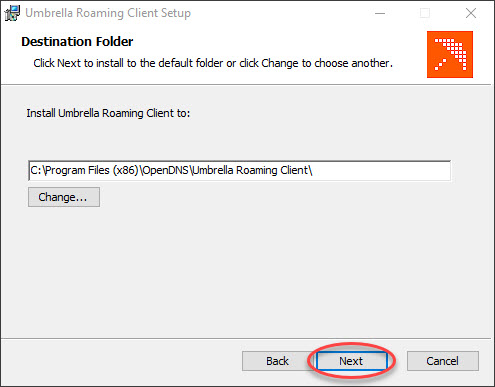Click inside the install path field
This screenshot has height=387, width=495.
point(239,171)
